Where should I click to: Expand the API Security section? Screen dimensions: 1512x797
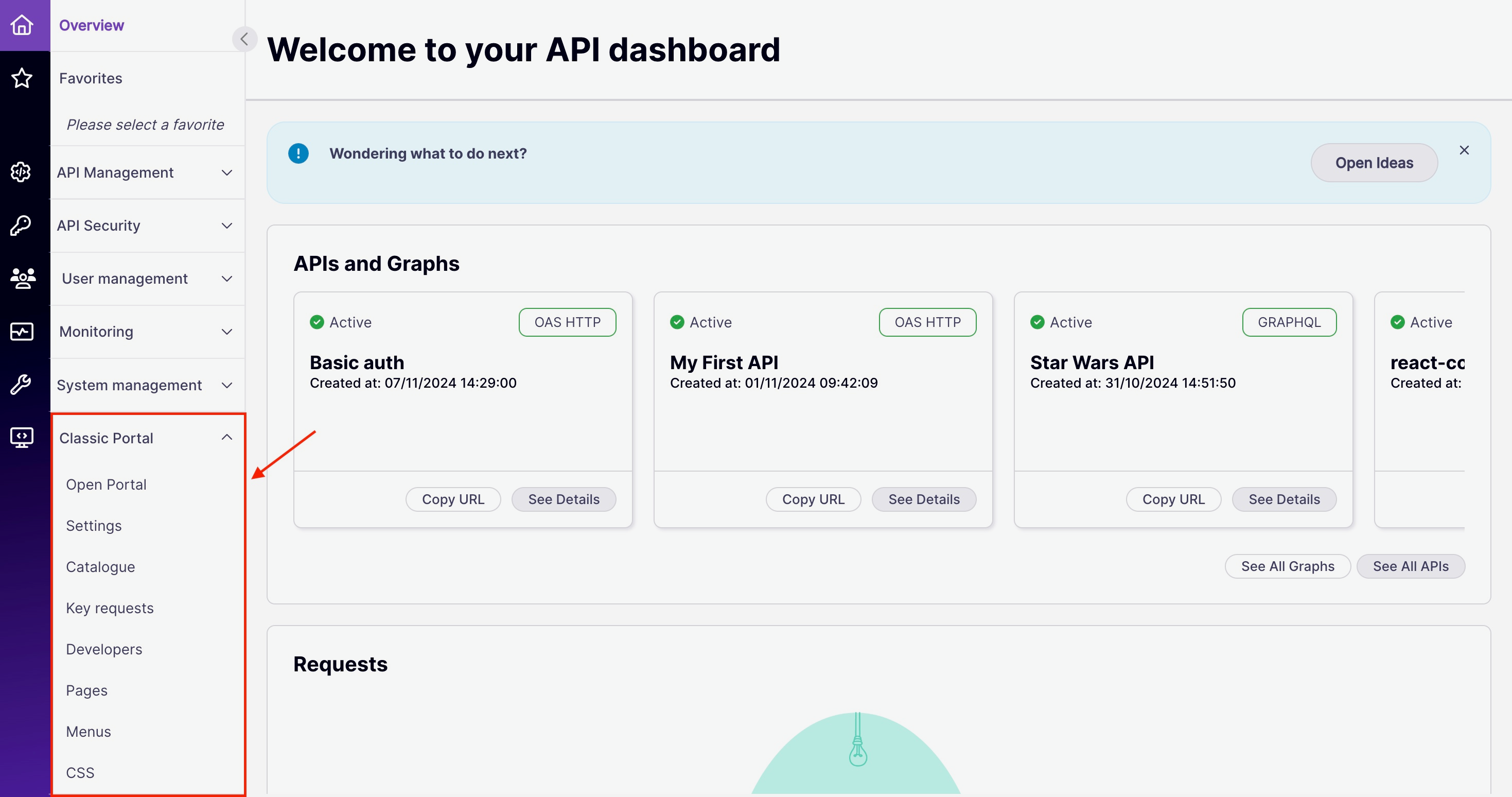coord(226,226)
